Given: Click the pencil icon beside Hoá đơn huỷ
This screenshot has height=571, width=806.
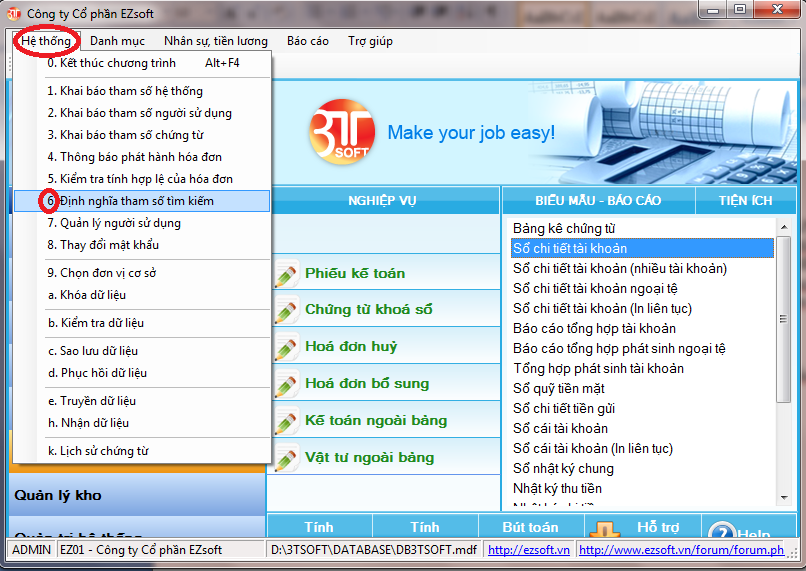Looking at the screenshot, I should tap(286, 348).
